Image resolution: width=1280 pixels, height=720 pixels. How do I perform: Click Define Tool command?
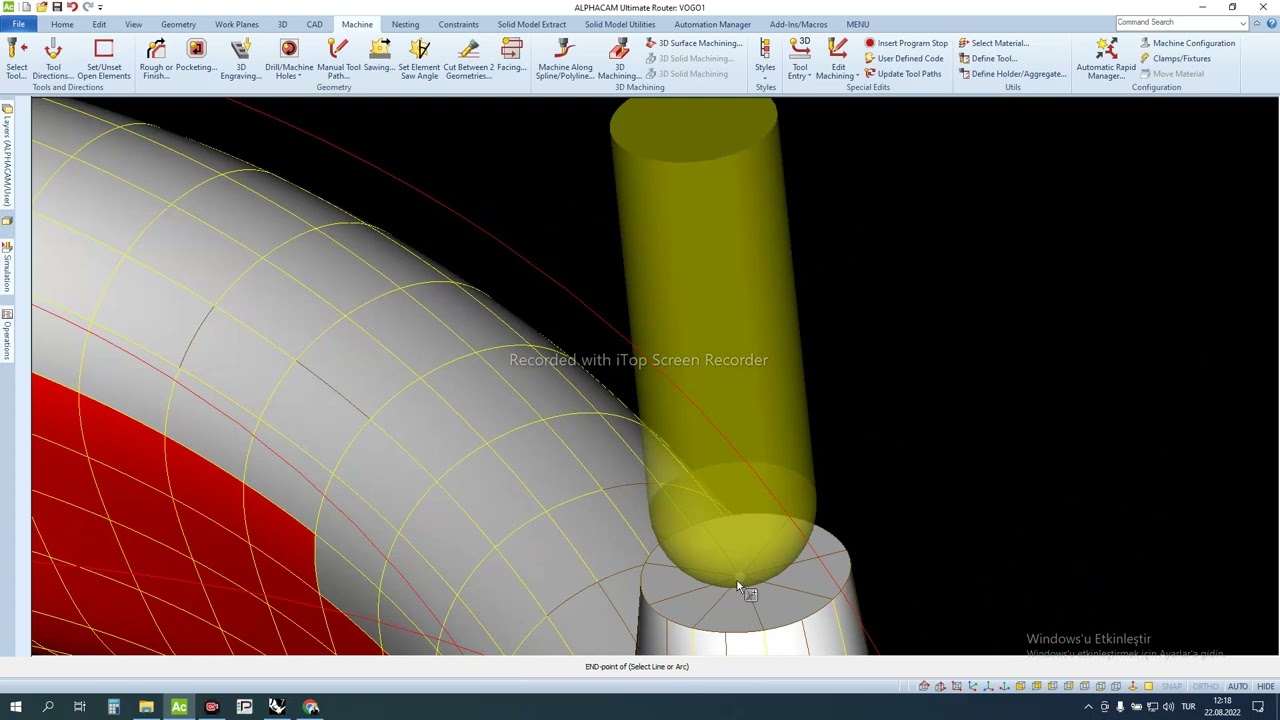click(988, 58)
